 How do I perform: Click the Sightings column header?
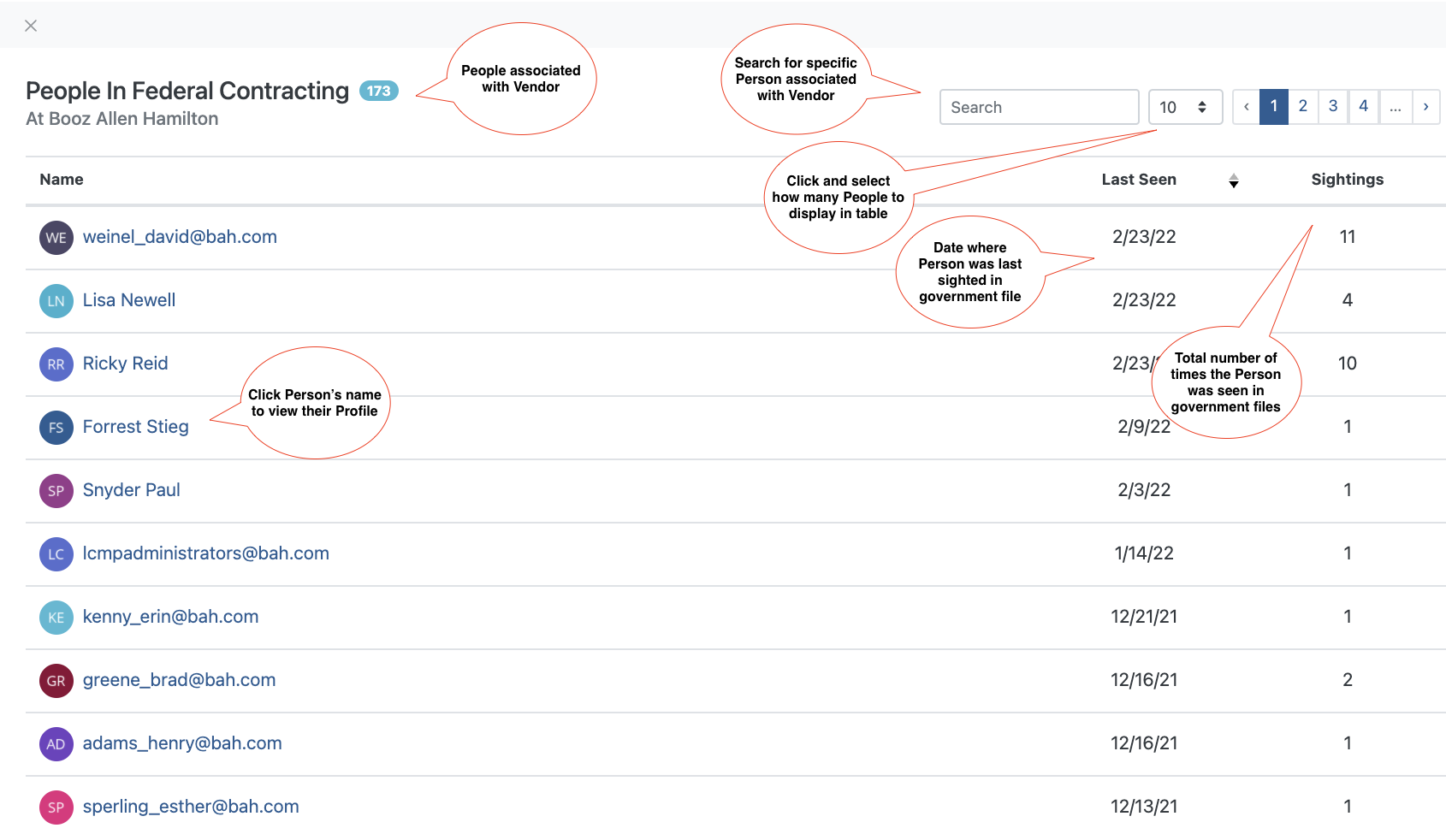point(1348,180)
